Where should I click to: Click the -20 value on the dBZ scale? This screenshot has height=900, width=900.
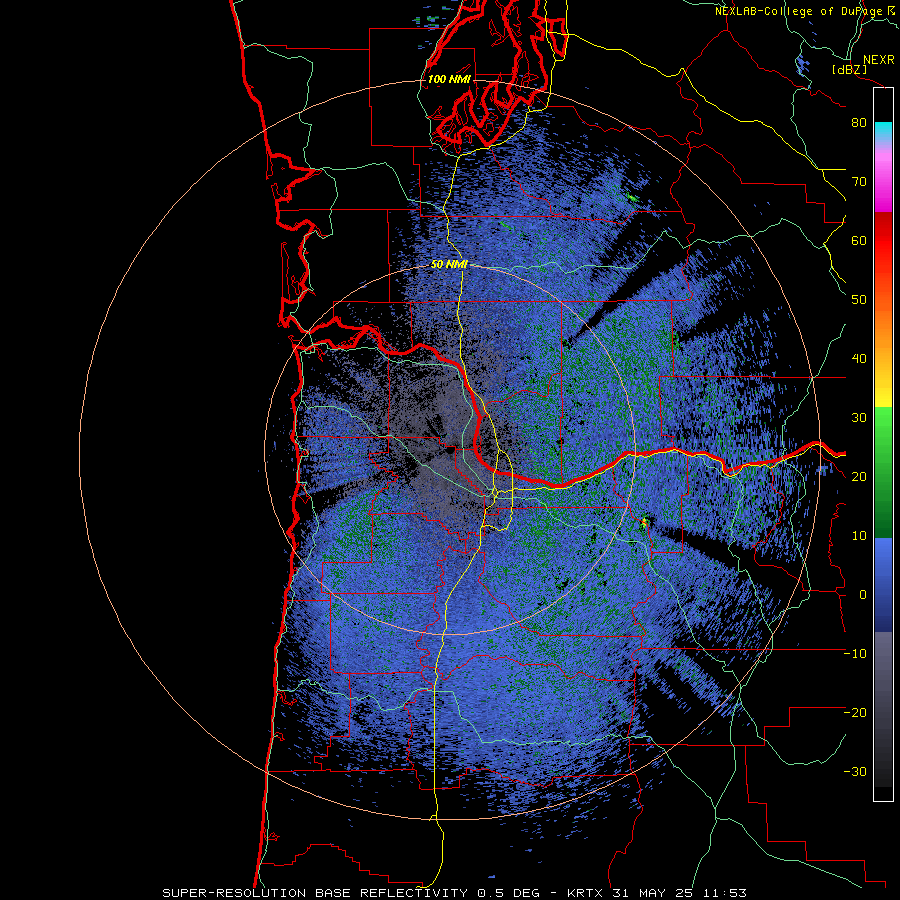click(855, 713)
